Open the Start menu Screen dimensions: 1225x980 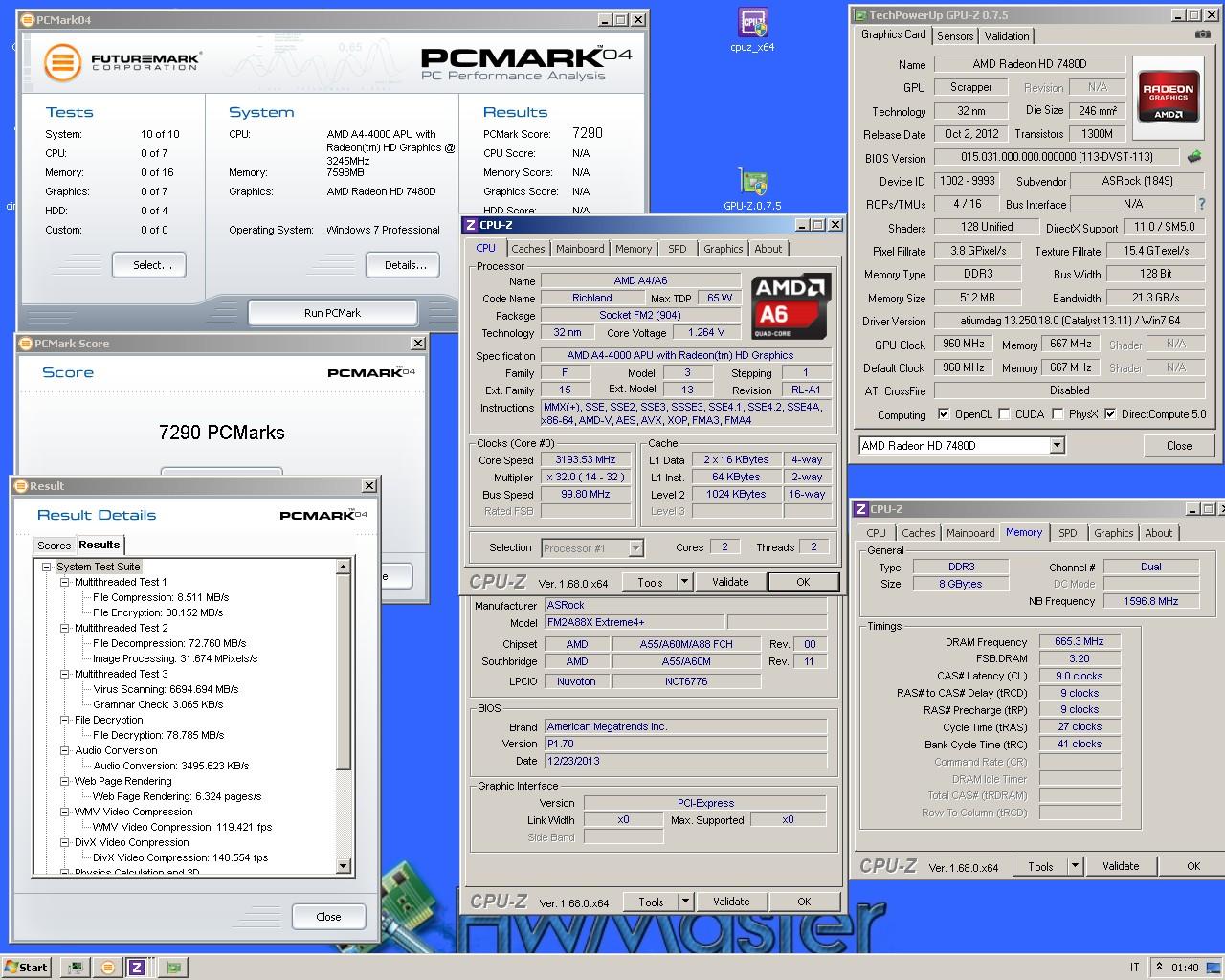(x=26, y=967)
